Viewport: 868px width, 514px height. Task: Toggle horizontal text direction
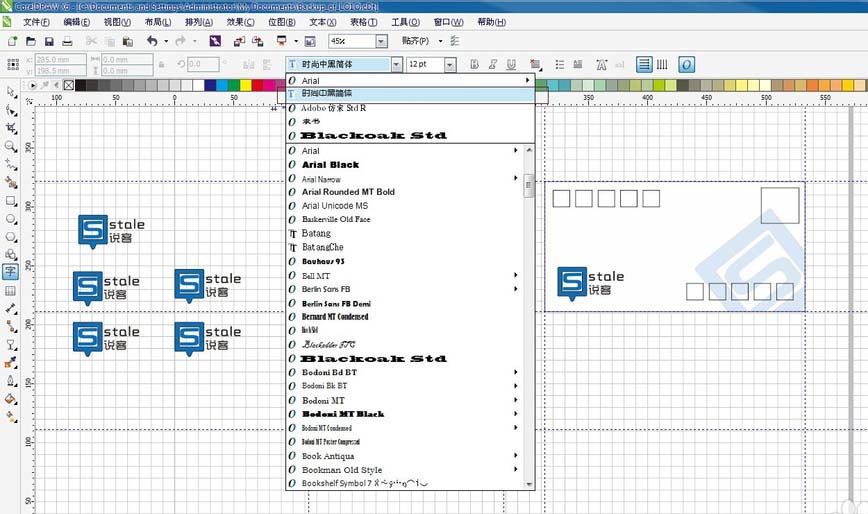644,65
